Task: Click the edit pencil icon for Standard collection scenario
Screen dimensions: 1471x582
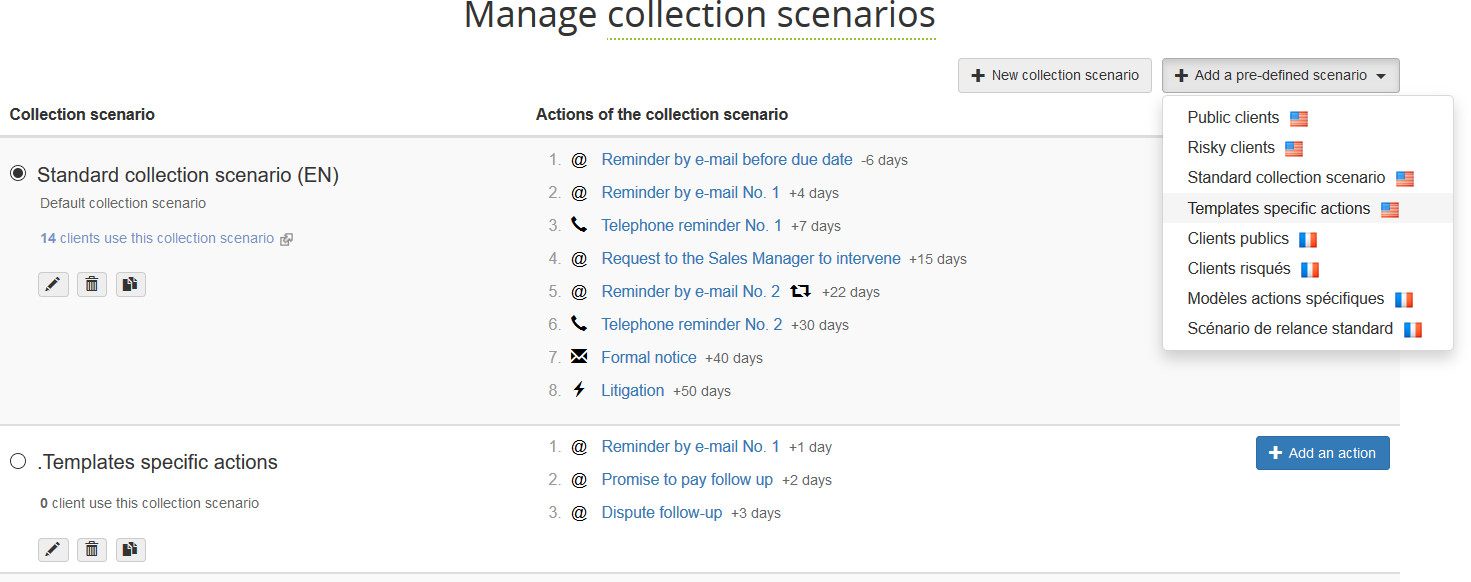Action: pyautogui.click(x=53, y=285)
